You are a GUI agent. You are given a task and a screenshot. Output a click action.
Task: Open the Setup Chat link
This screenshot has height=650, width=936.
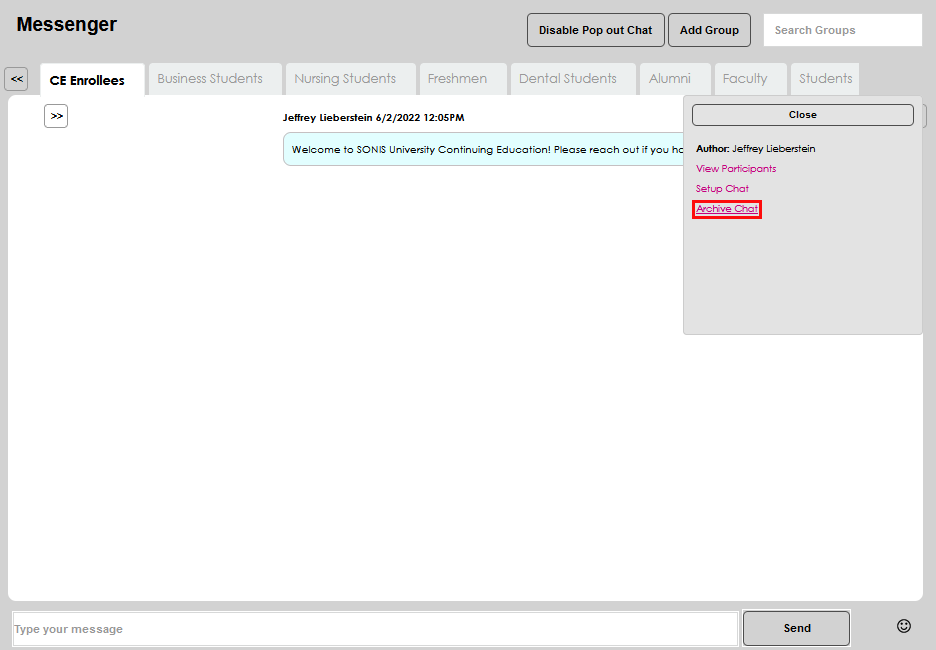tap(722, 189)
